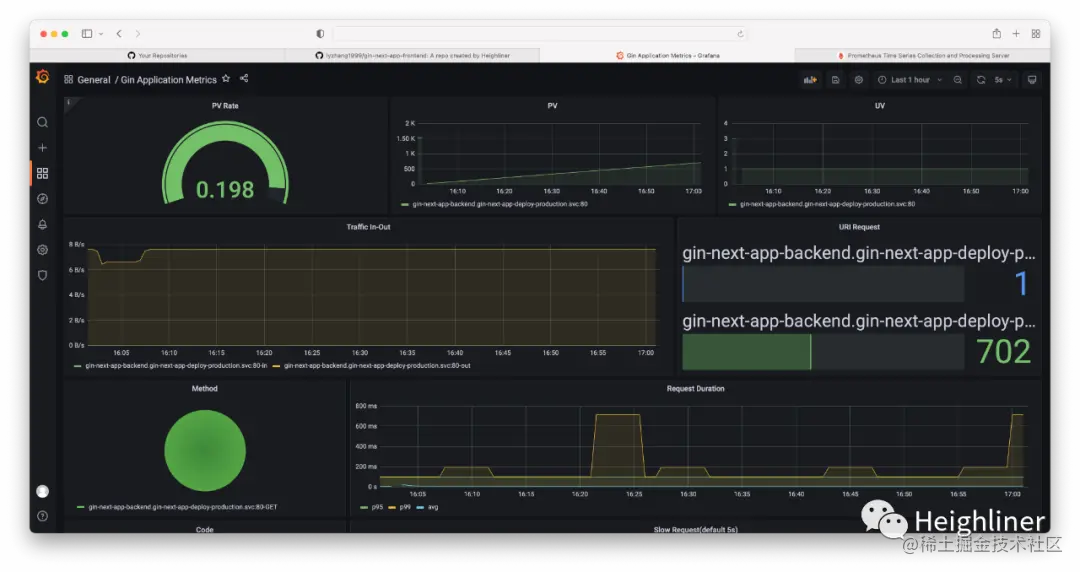
Task: Switch to the Your Repositories browser tab
Action: [157, 55]
